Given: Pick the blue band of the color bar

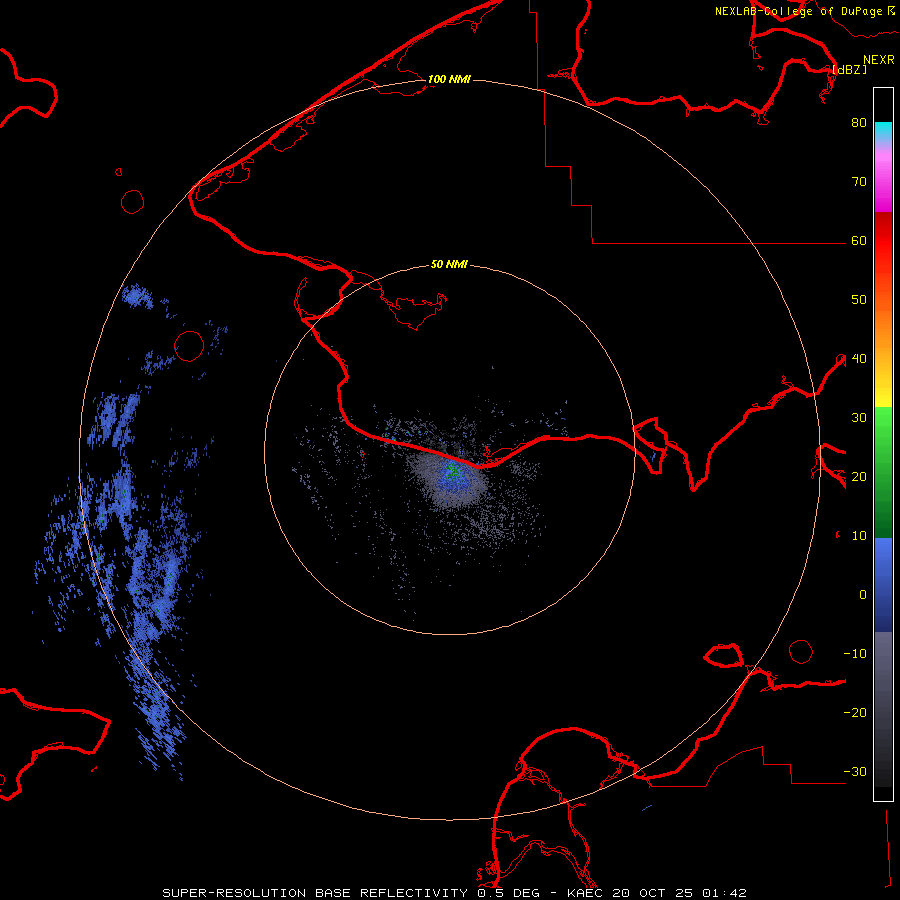Looking at the screenshot, I should 883,585.
